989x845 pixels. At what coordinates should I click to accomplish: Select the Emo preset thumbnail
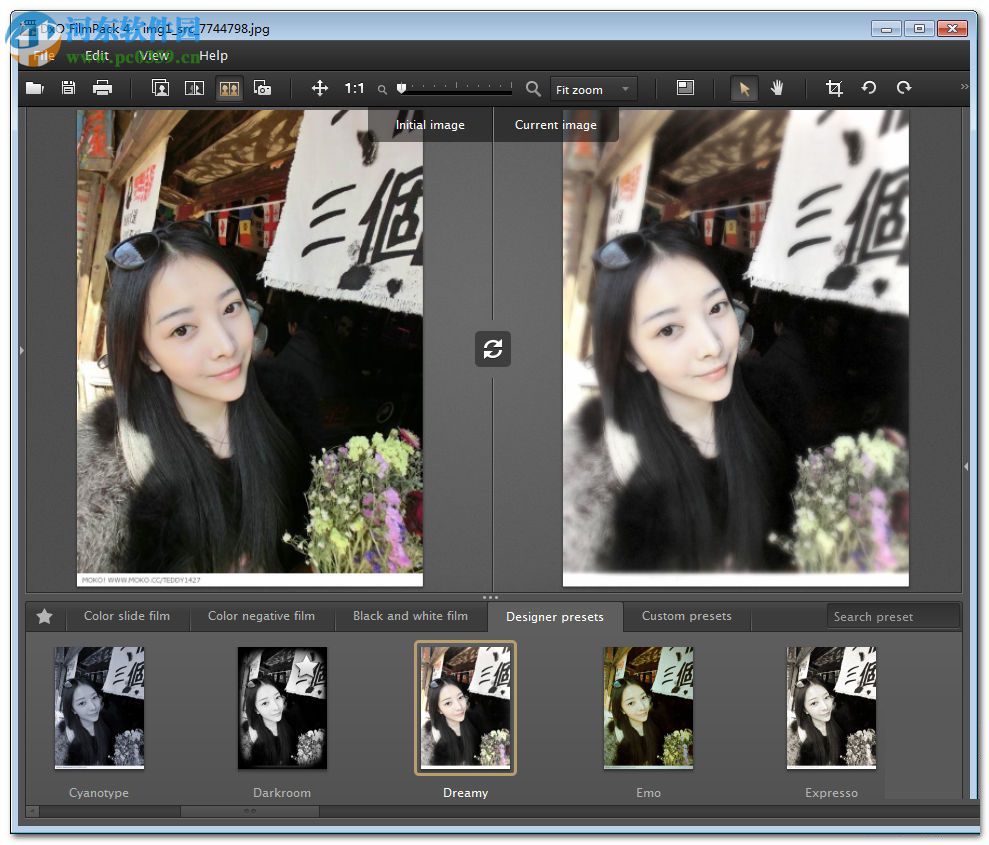tap(648, 708)
